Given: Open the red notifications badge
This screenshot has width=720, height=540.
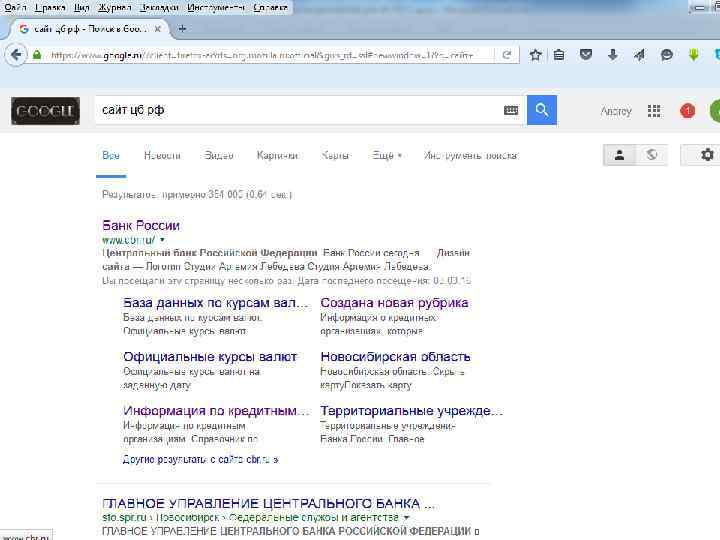Looking at the screenshot, I should (x=687, y=111).
